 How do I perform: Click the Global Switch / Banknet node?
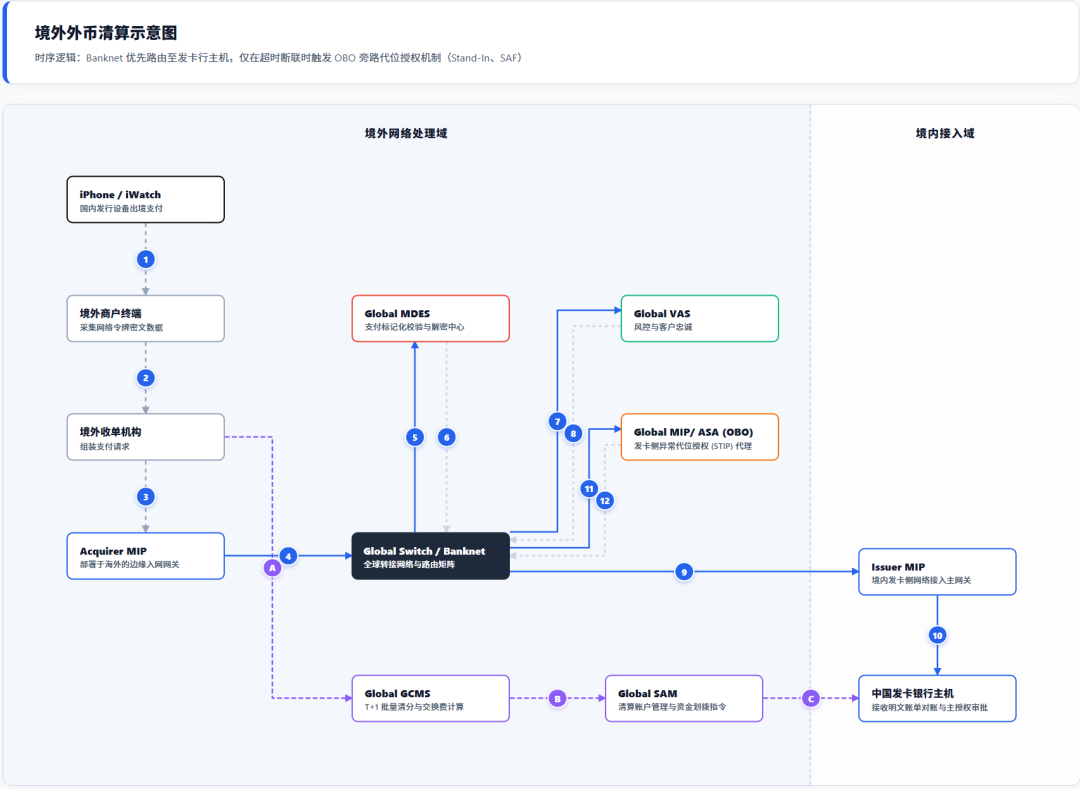(x=430, y=556)
